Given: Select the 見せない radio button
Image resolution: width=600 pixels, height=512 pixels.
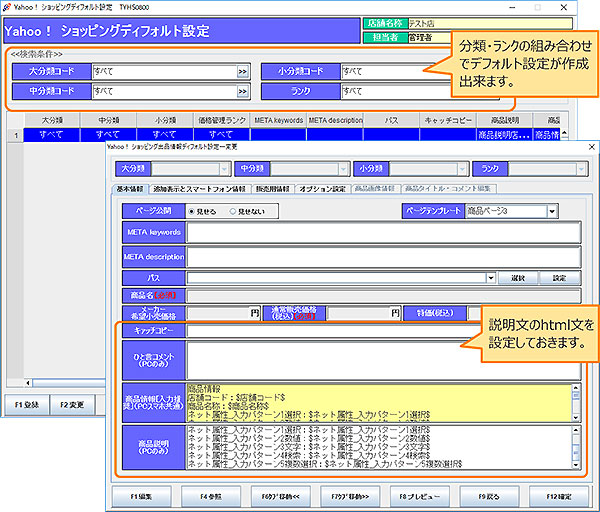Looking at the screenshot, I should click(232, 212).
